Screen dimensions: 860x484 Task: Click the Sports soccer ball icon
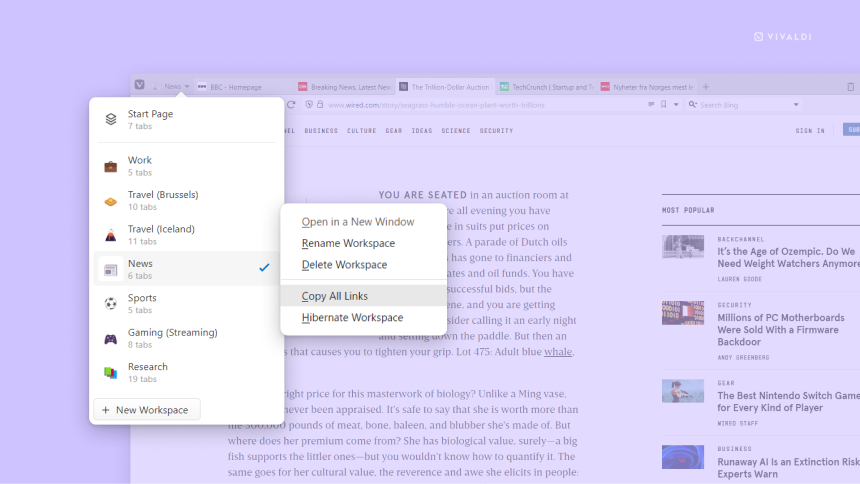pyautogui.click(x=111, y=303)
